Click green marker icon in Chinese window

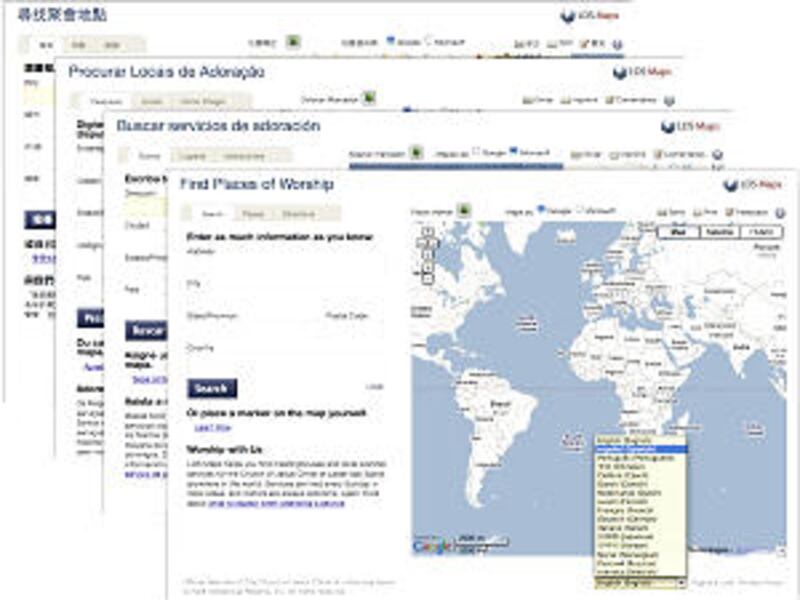[293, 41]
